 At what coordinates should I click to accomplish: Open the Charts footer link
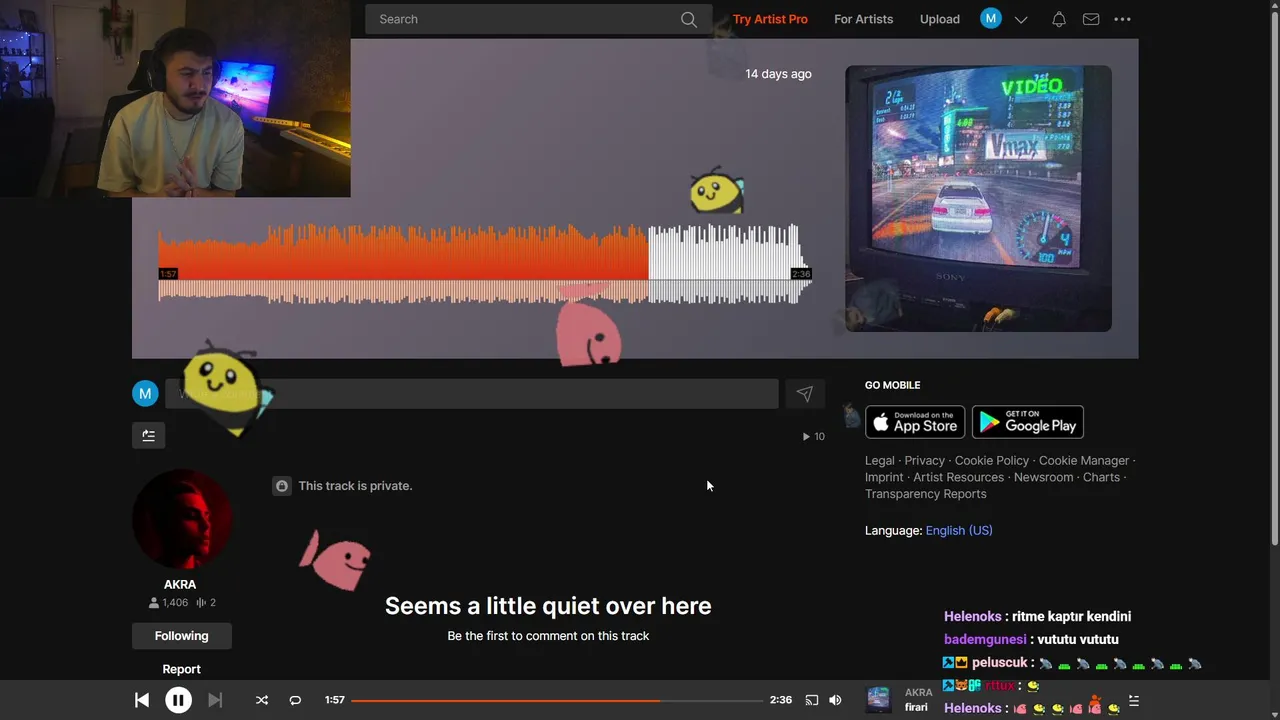point(1101,477)
